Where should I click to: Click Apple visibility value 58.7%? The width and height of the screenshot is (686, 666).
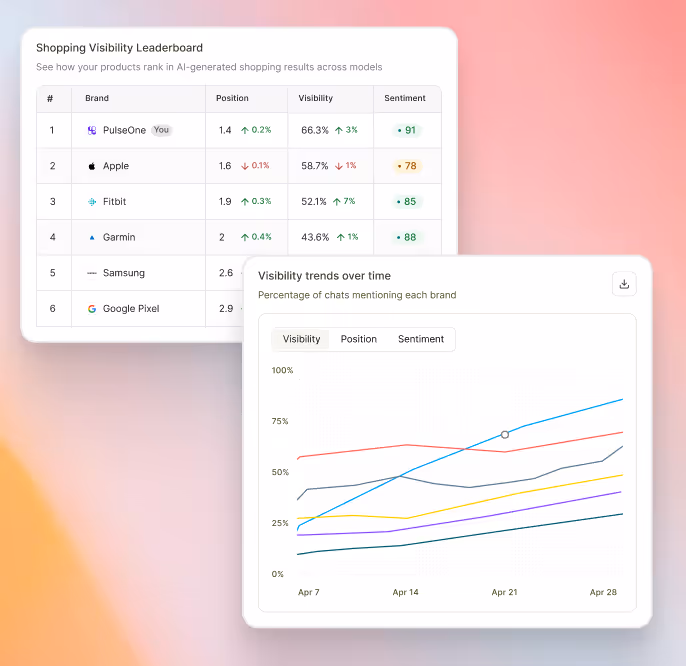[315, 166]
